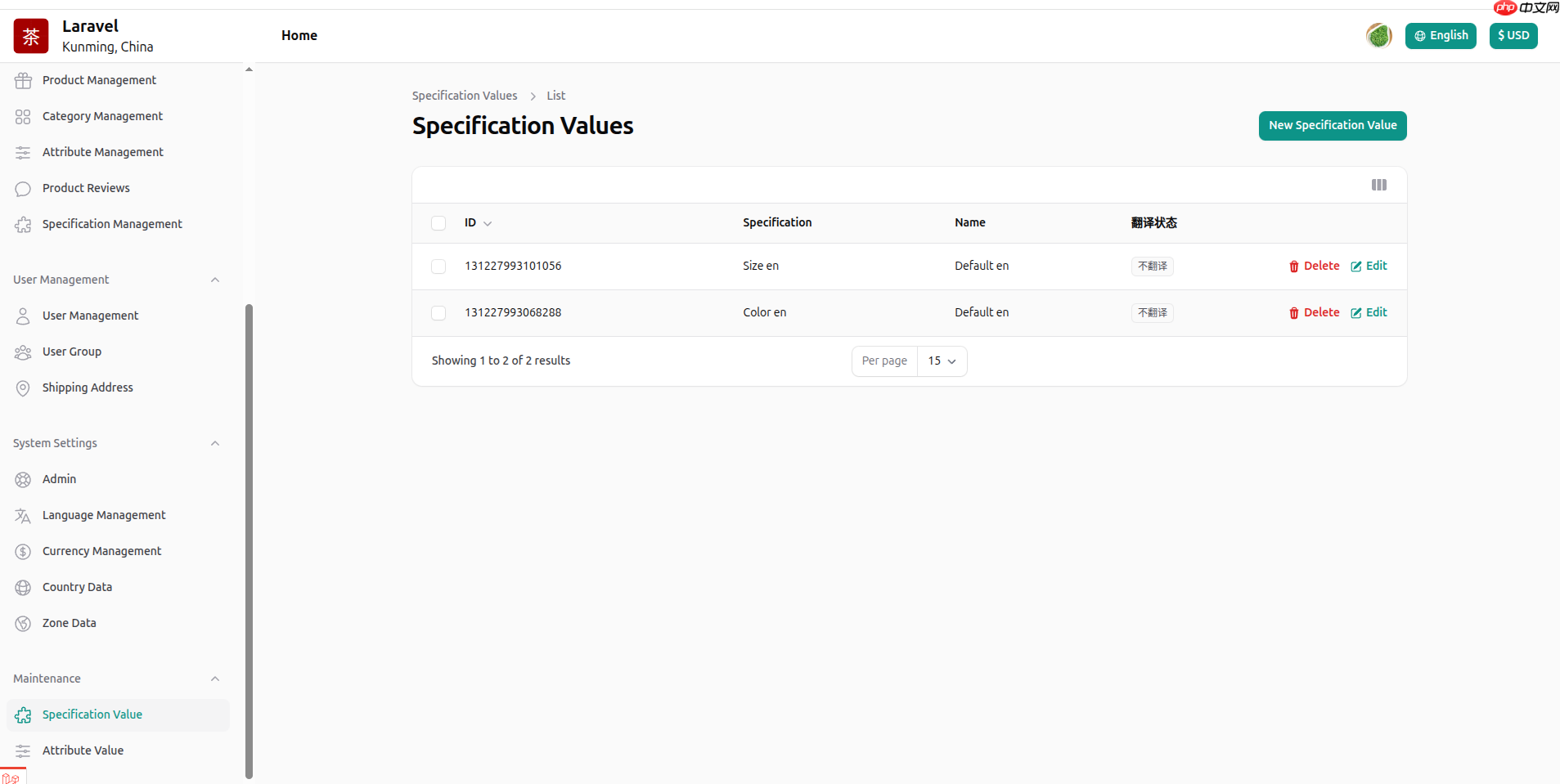This screenshot has height=784, width=1560.
Task: Open the user avatar menu
Action: tap(1378, 35)
